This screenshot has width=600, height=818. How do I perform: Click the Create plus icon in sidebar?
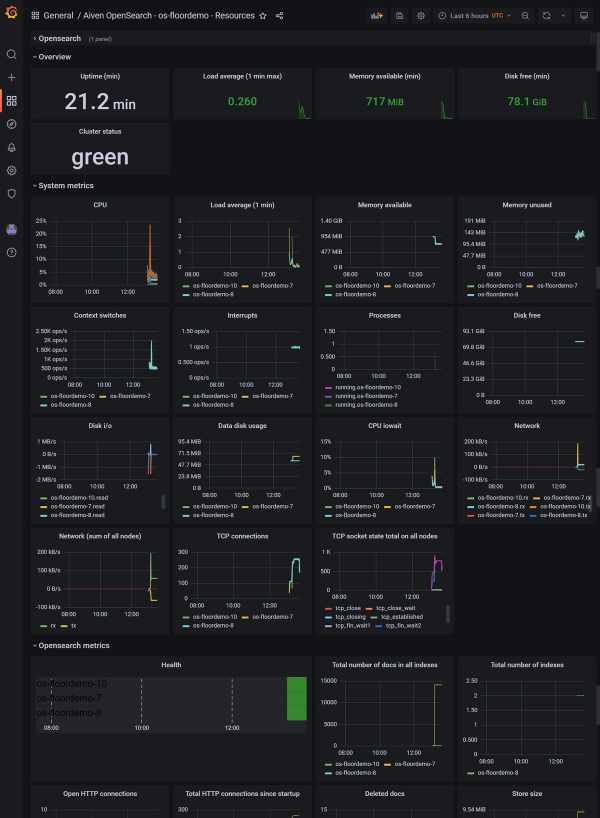pos(11,77)
